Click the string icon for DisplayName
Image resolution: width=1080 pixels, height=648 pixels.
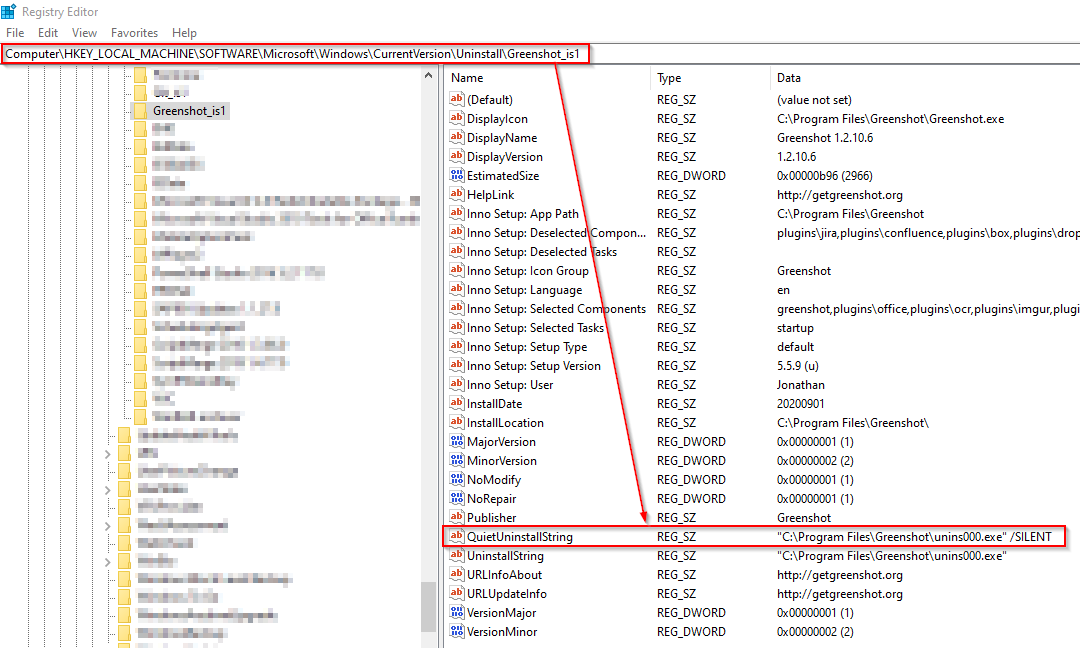(x=457, y=137)
